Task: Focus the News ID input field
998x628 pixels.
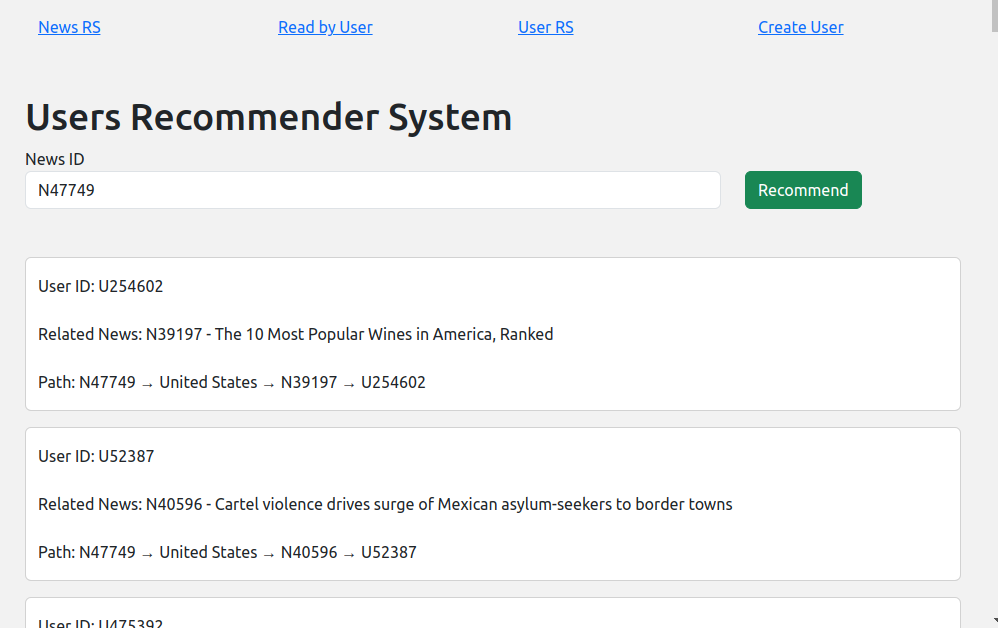Action: [x=373, y=190]
